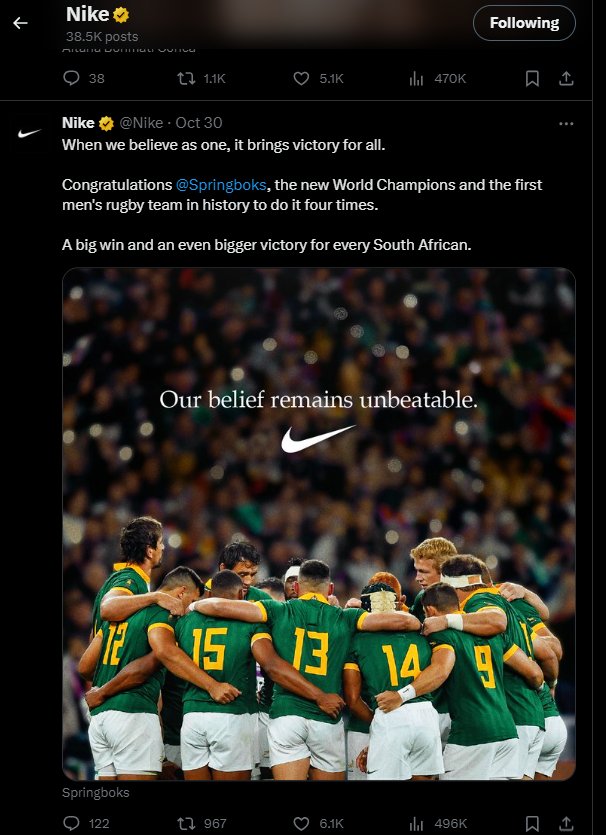
Task: Click the Following button for Nike
Action: (524, 23)
